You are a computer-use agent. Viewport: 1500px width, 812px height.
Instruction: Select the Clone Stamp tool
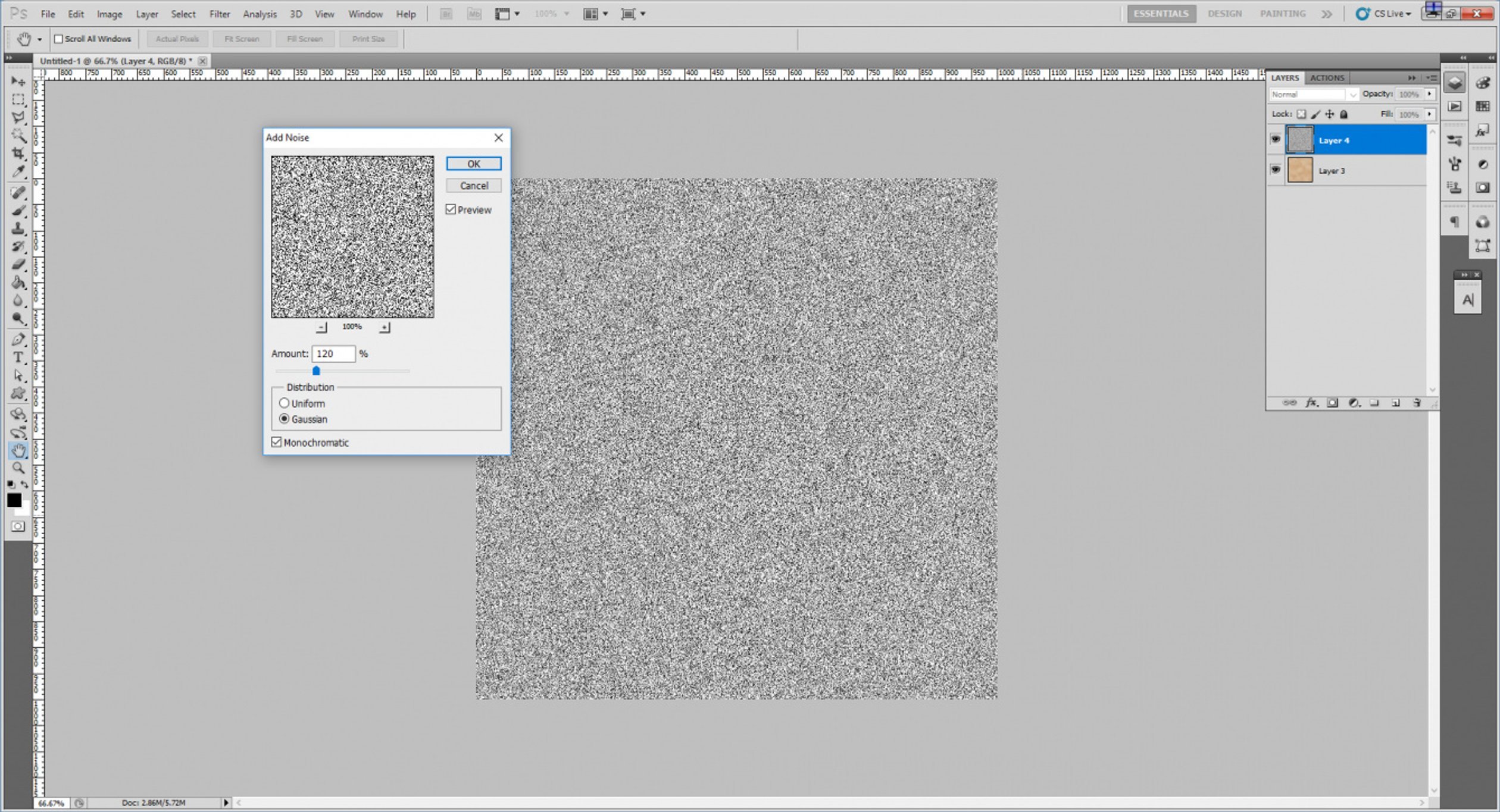tap(18, 228)
